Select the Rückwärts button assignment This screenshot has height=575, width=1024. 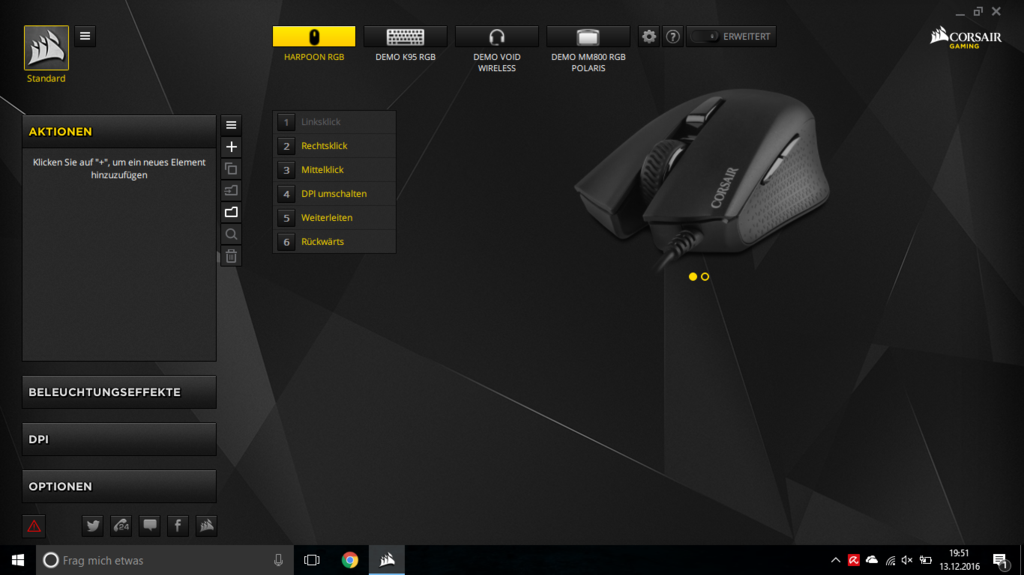point(334,242)
